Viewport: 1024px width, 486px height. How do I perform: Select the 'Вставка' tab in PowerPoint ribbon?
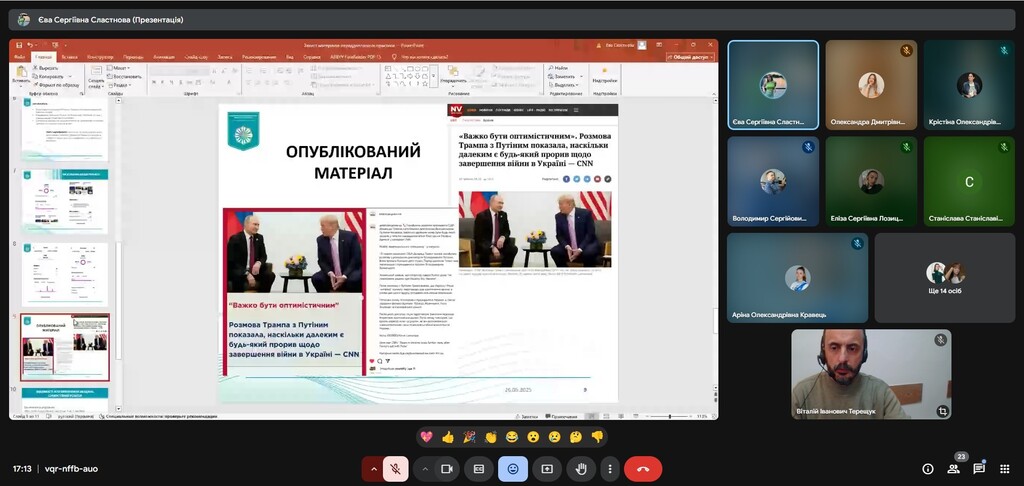[x=69, y=57]
